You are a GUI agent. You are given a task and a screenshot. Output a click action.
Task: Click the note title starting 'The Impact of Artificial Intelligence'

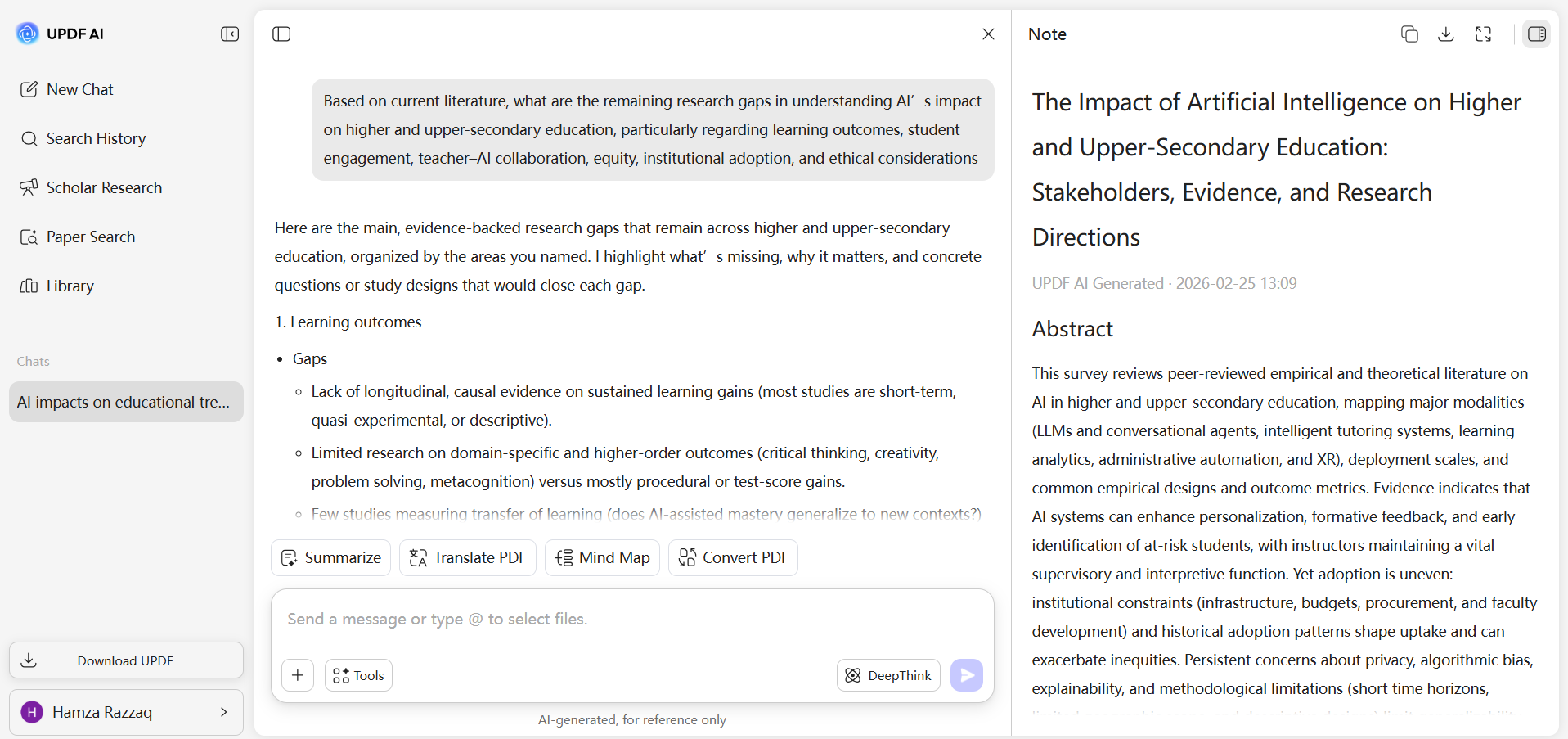[1276, 169]
